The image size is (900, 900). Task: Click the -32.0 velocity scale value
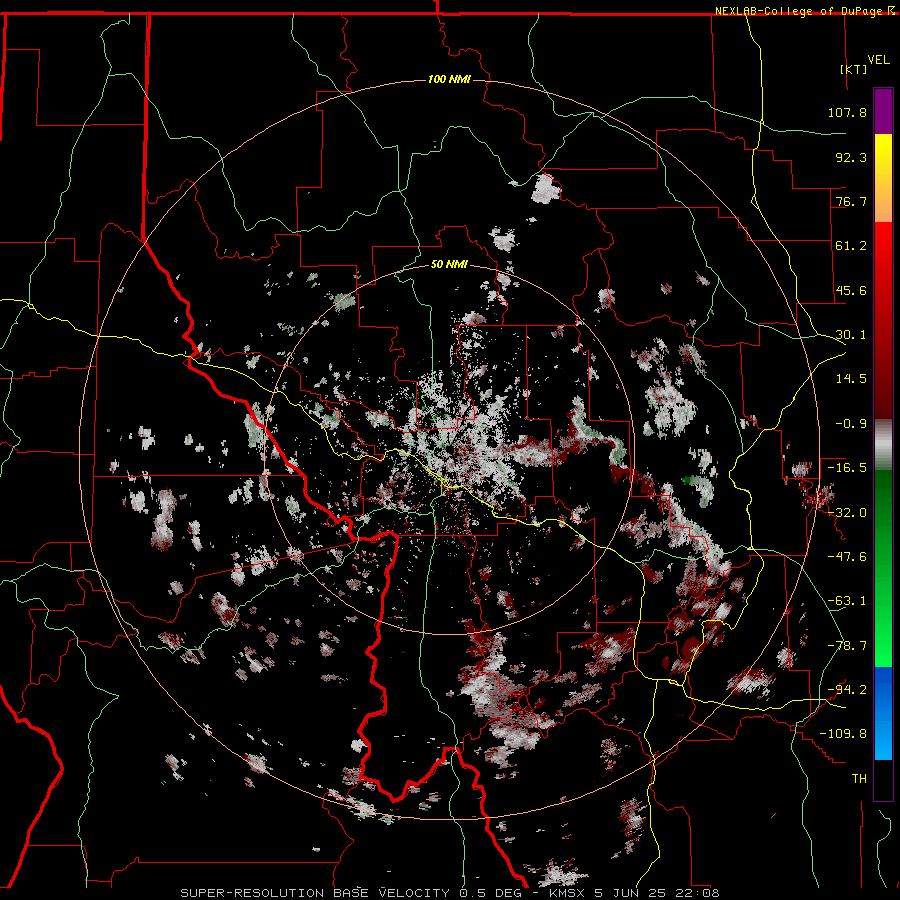point(847,513)
